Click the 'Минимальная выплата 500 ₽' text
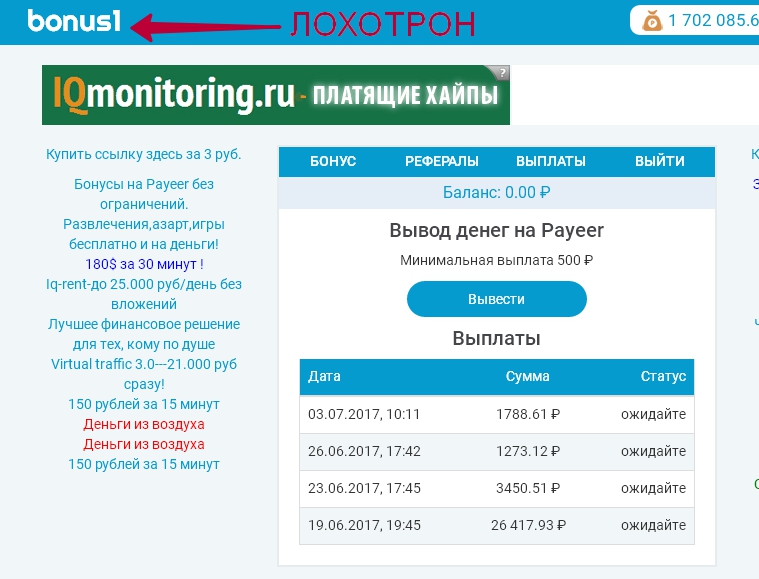Viewport: 759px width, 579px height. (x=497, y=260)
